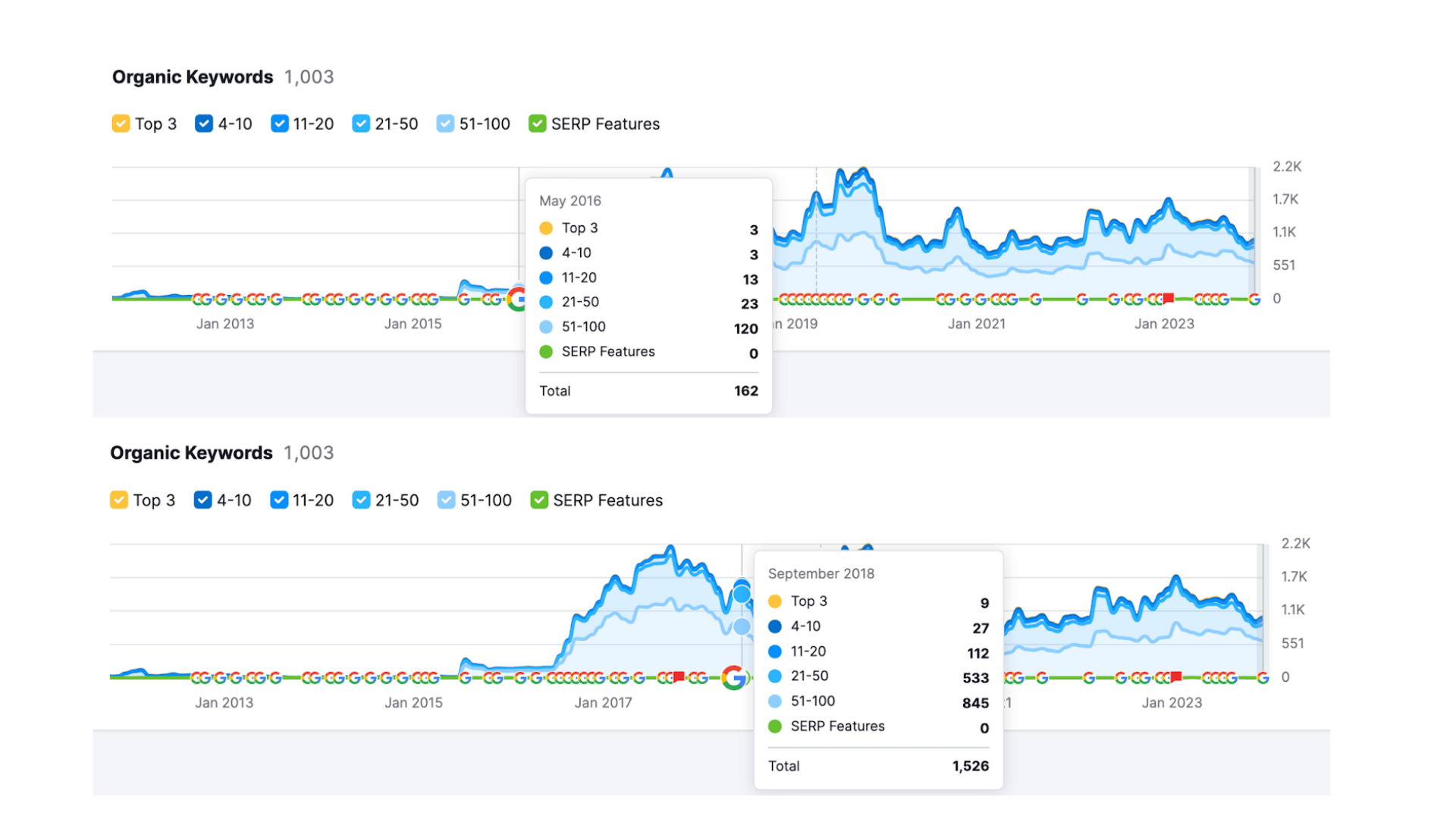
Task: Click the 551 y-axis label in lower chart
Action: point(1293,643)
